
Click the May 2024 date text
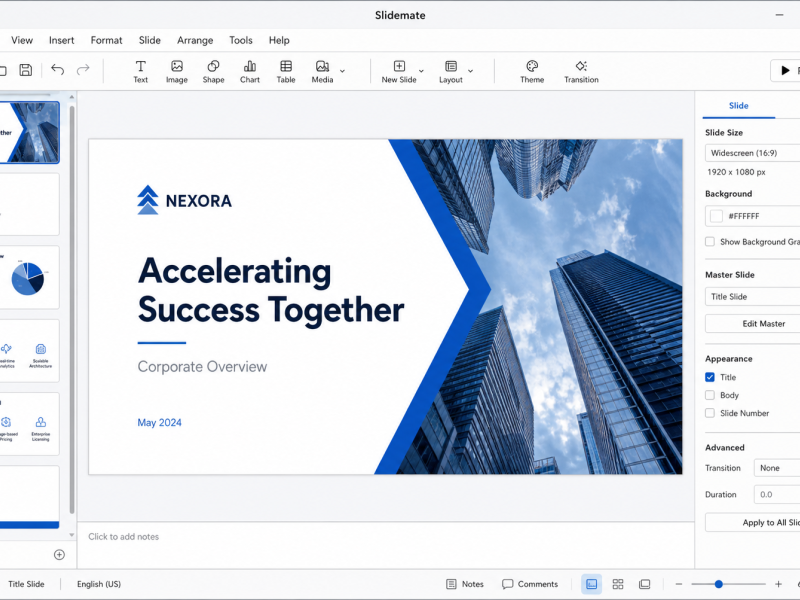[159, 422]
